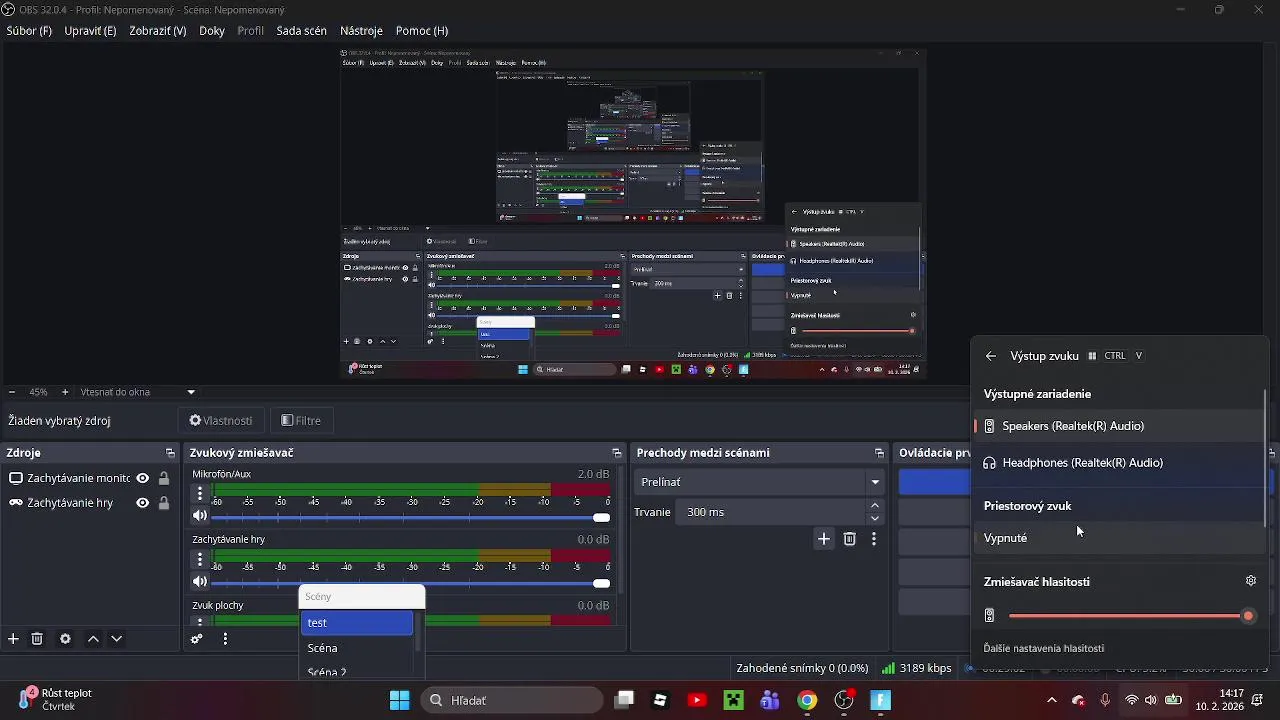Undock the Prechody medzi scénami panel

[879, 453]
